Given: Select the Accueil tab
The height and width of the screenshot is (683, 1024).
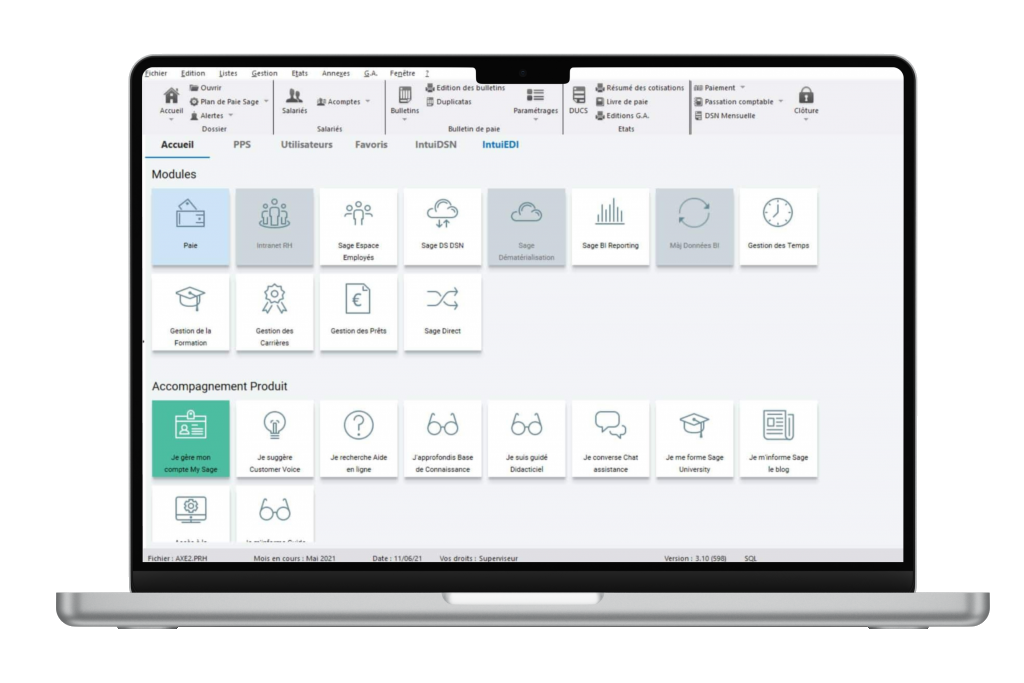Looking at the screenshot, I should pos(177,144).
